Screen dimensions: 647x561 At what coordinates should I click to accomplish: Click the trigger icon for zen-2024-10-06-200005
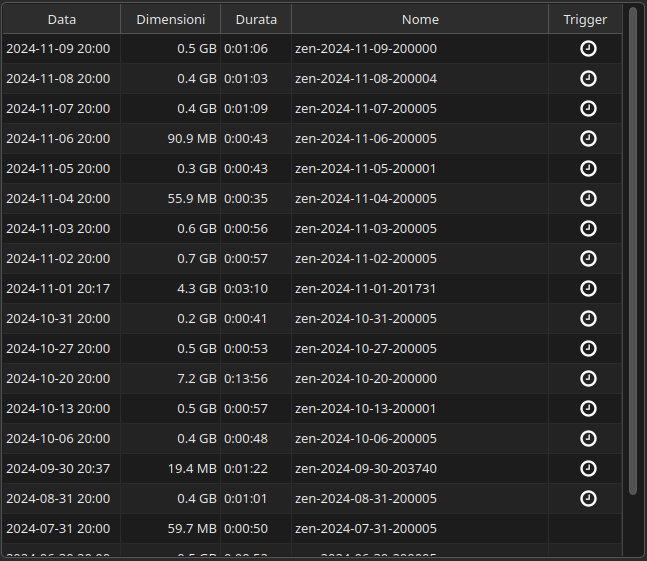click(x=588, y=438)
